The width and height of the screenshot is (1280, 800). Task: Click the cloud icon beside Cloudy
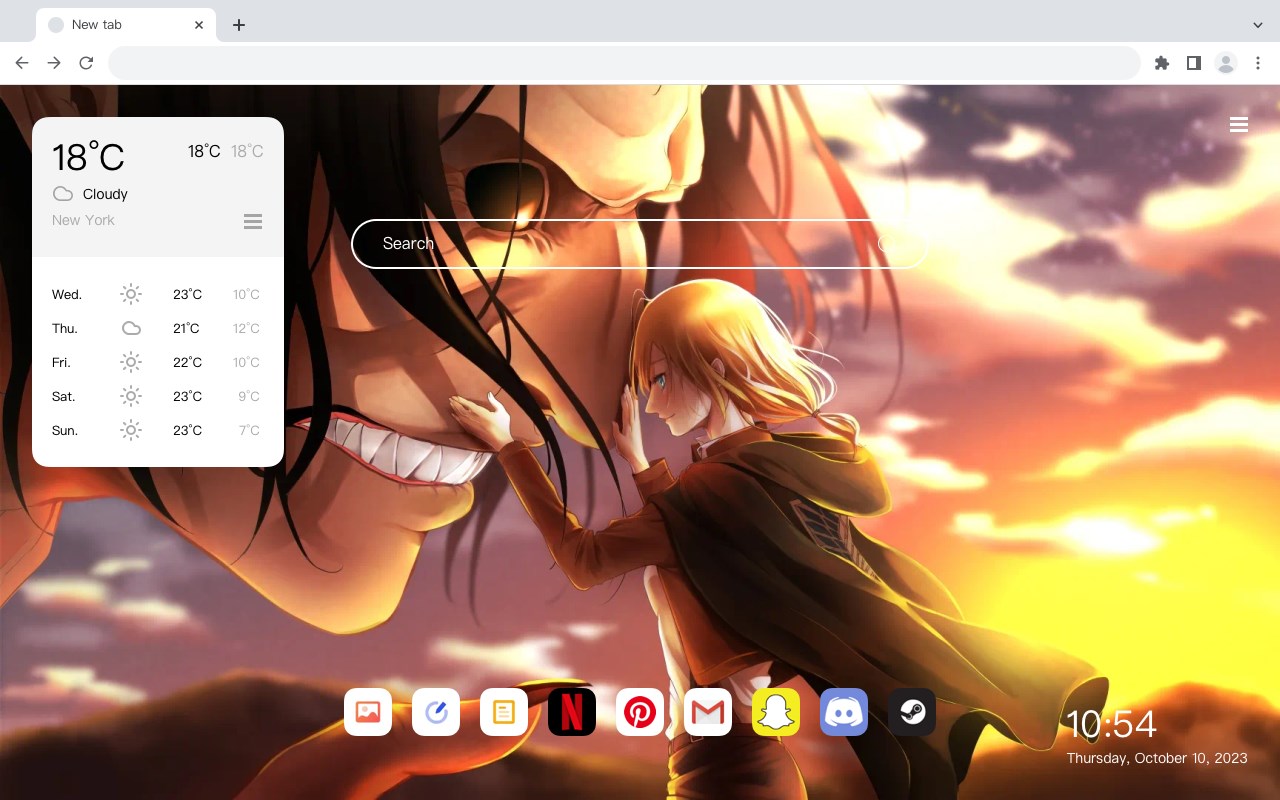[x=63, y=194]
